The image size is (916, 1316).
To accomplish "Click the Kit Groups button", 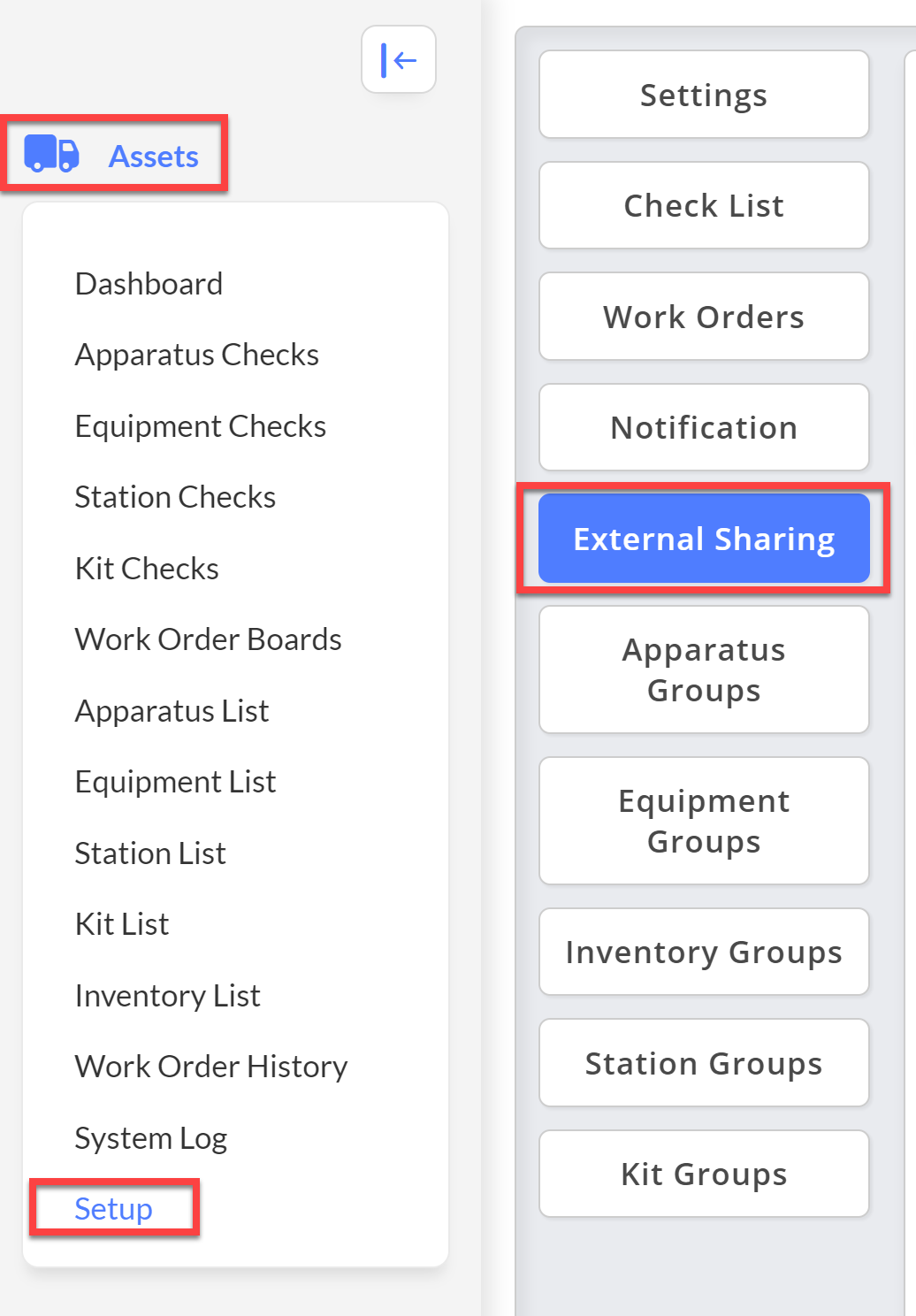I will click(704, 1174).
